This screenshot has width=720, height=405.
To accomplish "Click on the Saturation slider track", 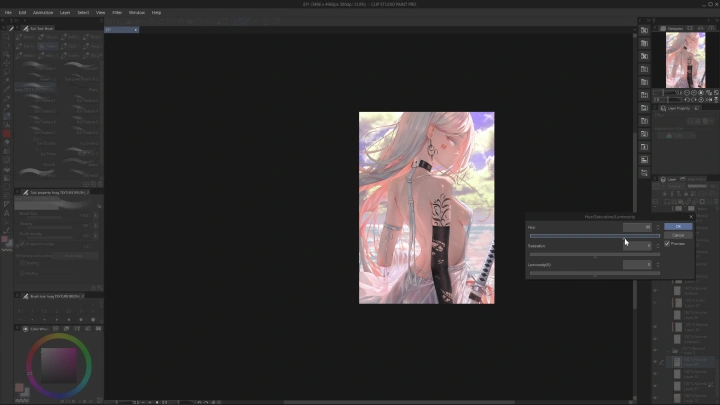I will [595, 254].
